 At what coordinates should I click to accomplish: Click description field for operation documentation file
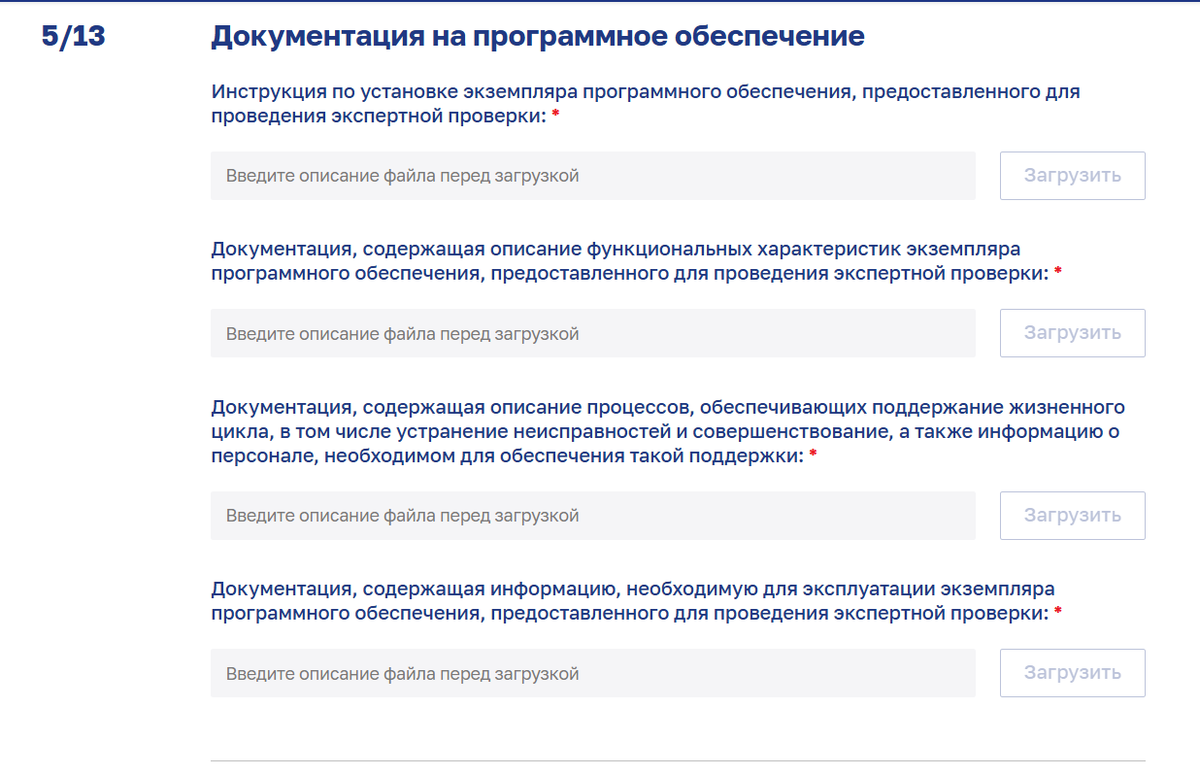(593, 674)
